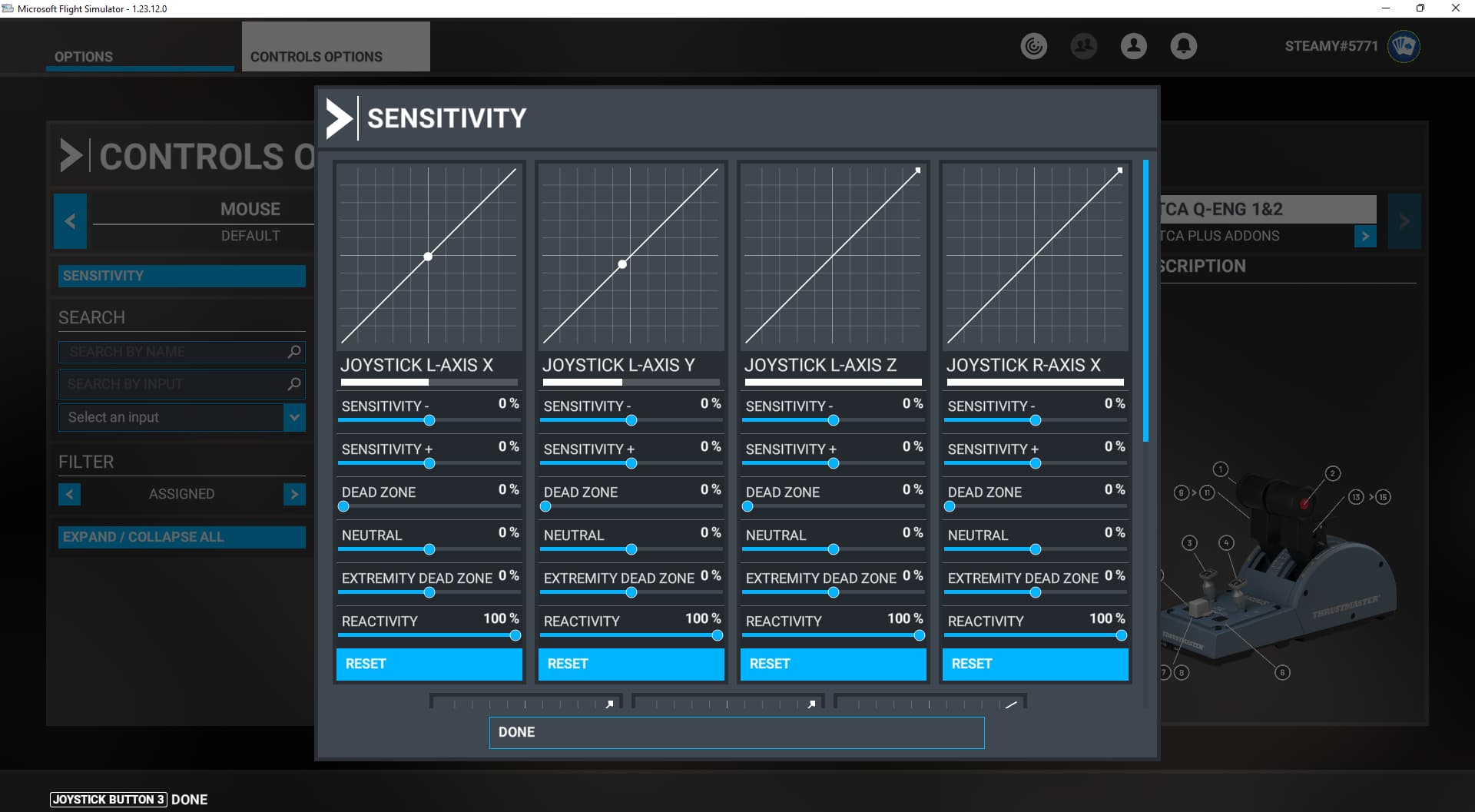Click L-Axis X Reactivity slider handle
This screenshot has height=812, width=1475.
click(515, 635)
